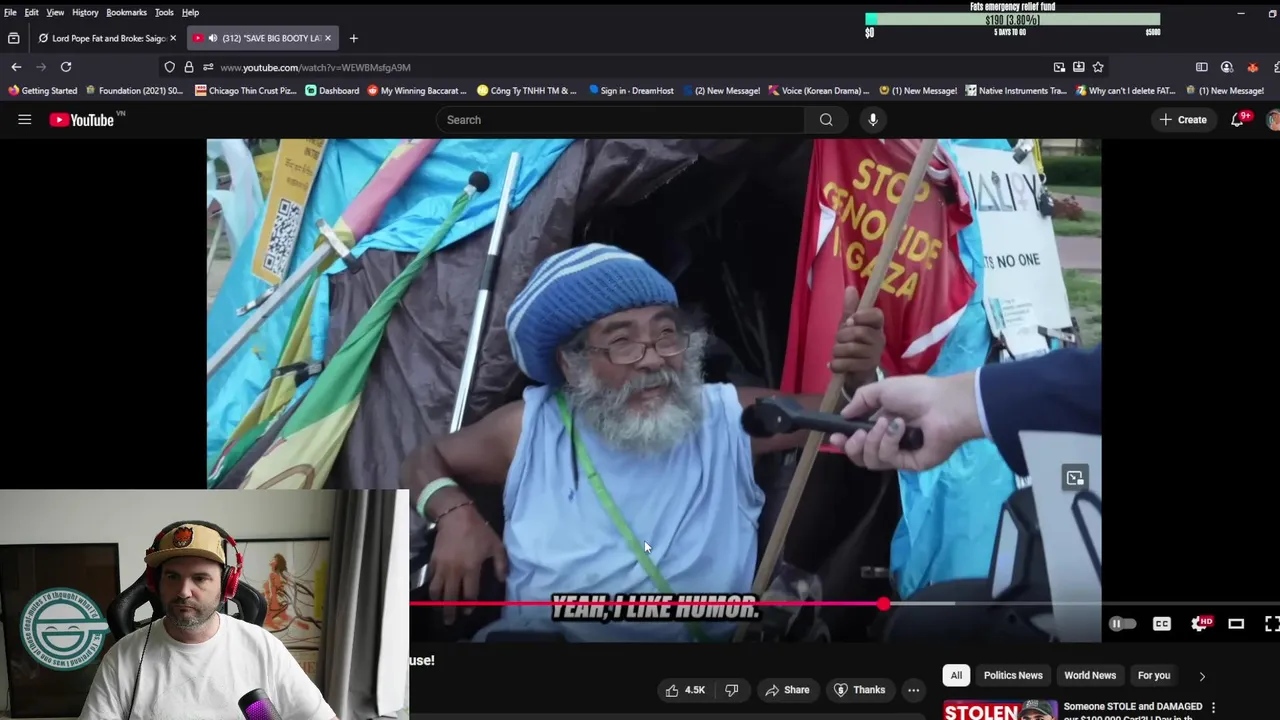The height and width of the screenshot is (720, 1280).
Task: Open the Firefox View icon
Action: tap(13, 38)
